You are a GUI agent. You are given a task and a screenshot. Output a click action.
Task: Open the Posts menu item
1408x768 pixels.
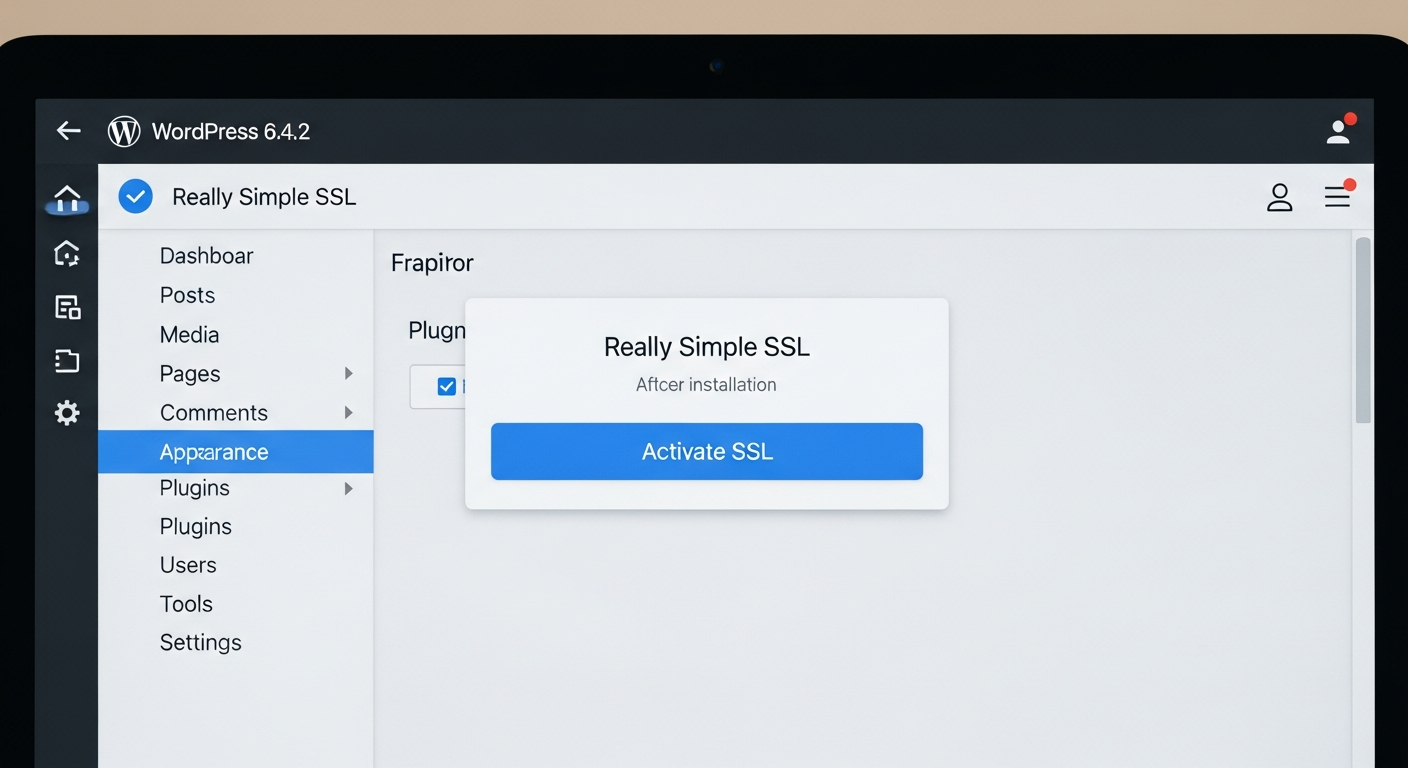[188, 295]
